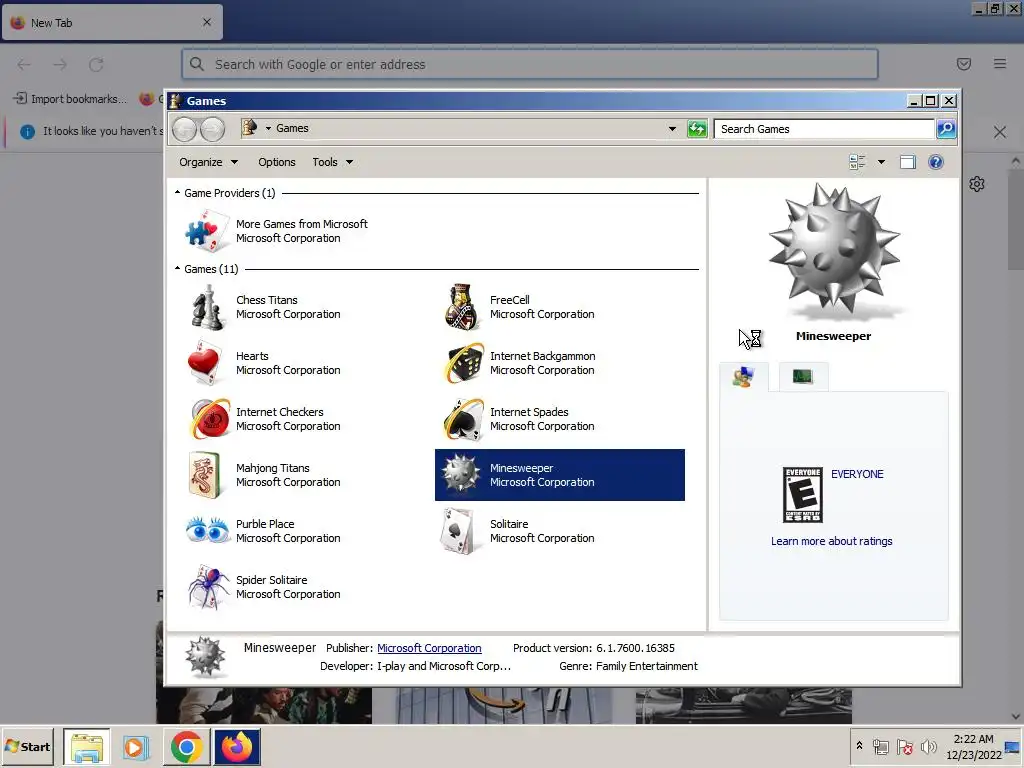Open More Games from Microsoft puzzle icon

(207, 231)
